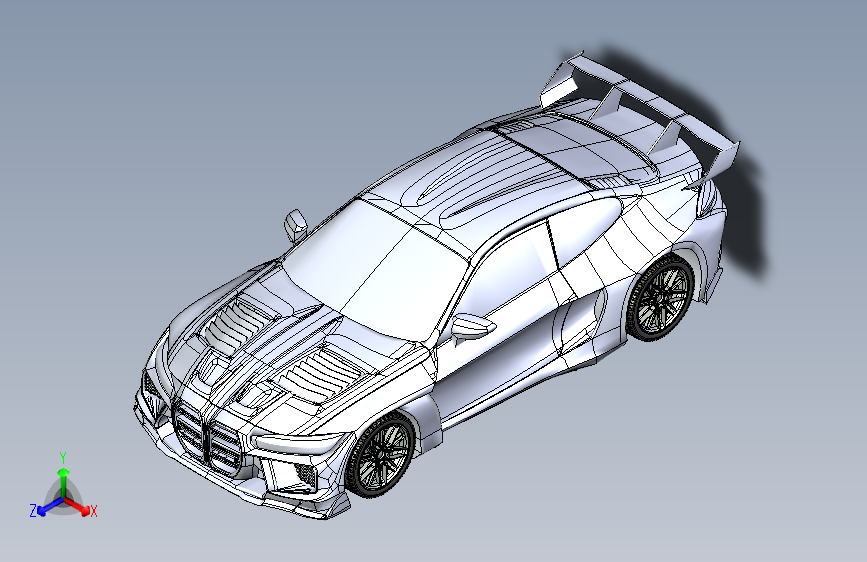Viewport: 867px width, 562px height.
Task: Click the red X axis arrow of the triad
Action: click(x=77, y=506)
